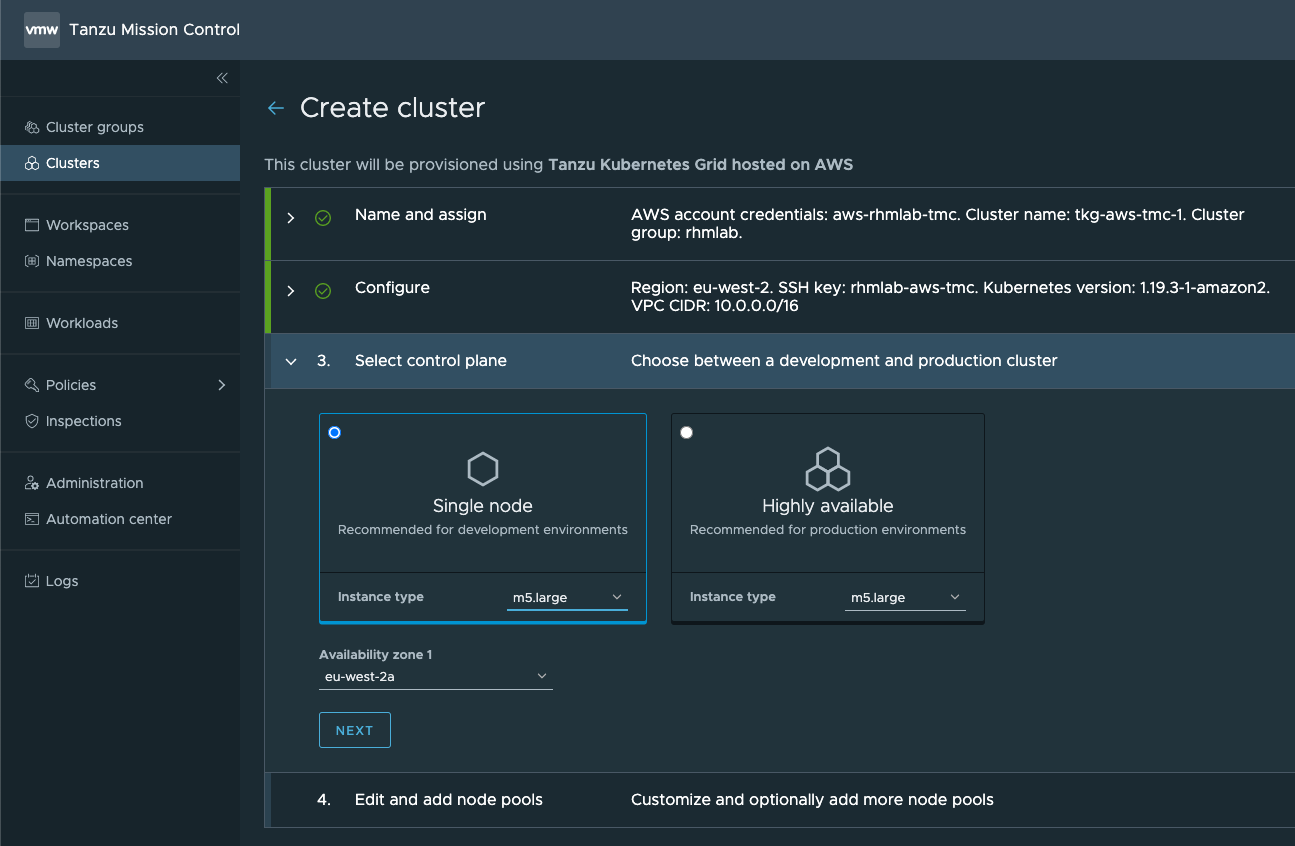Collapse the sidebar with double-chevron icon
This screenshot has width=1295, height=846.
coord(222,78)
